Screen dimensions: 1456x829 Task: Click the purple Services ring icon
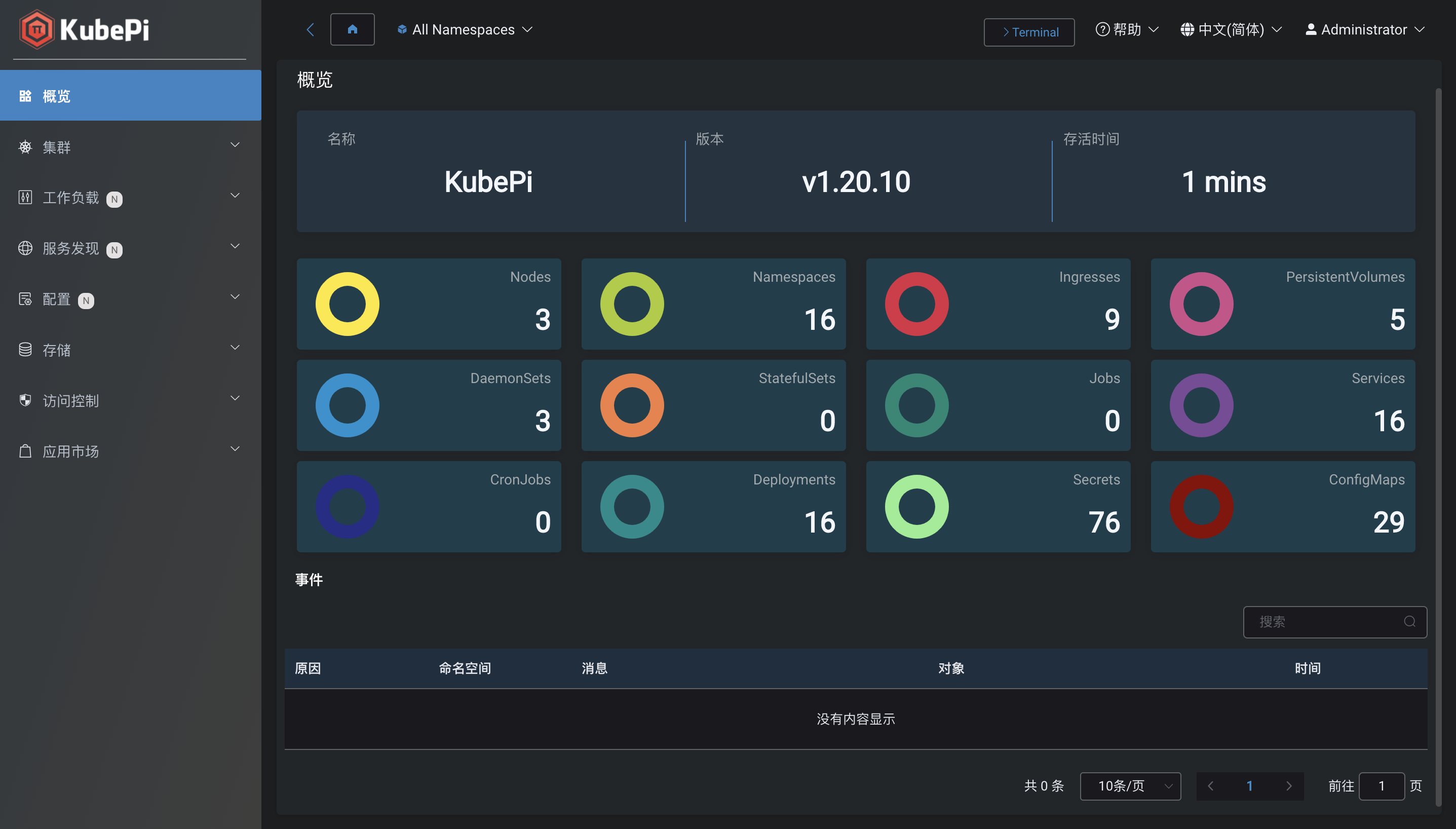point(1201,405)
